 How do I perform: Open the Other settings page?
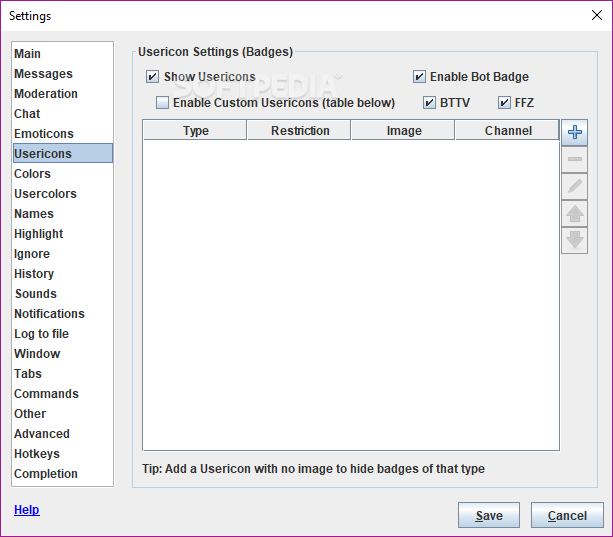[63, 413]
